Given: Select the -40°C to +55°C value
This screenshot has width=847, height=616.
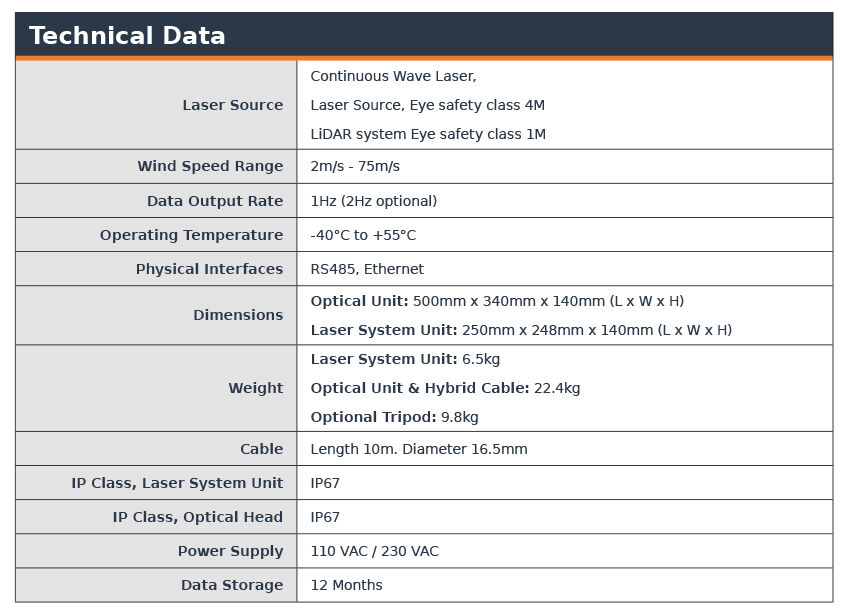Looking at the screenshot, I should pos(363,235).
